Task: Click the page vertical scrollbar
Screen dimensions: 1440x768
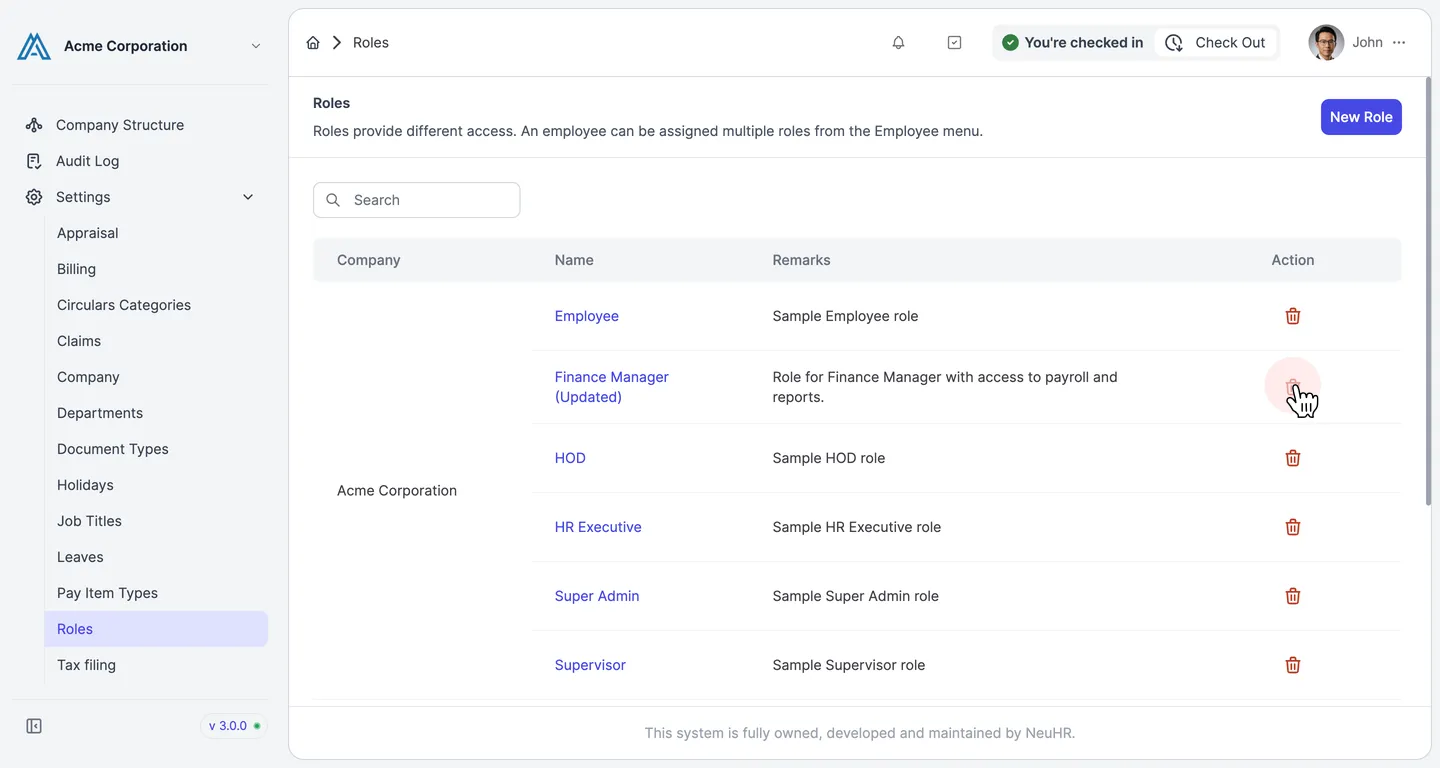Action: [1428, 290]
